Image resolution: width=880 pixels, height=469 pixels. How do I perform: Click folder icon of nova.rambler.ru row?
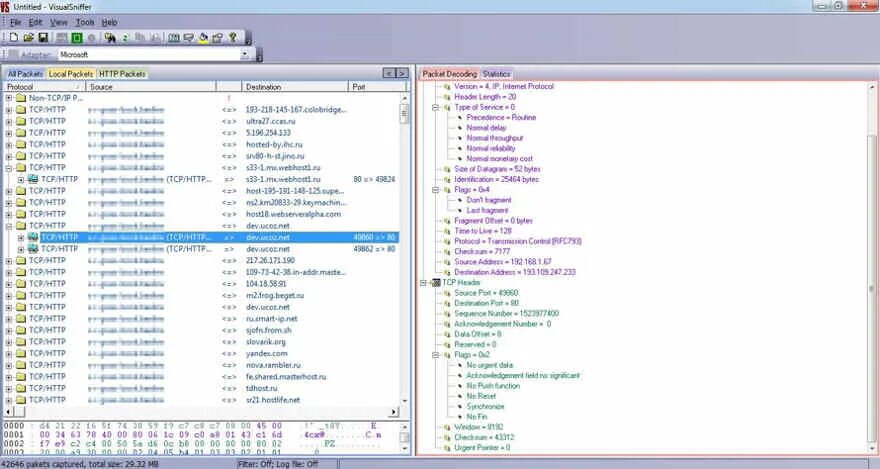point(21,365)
